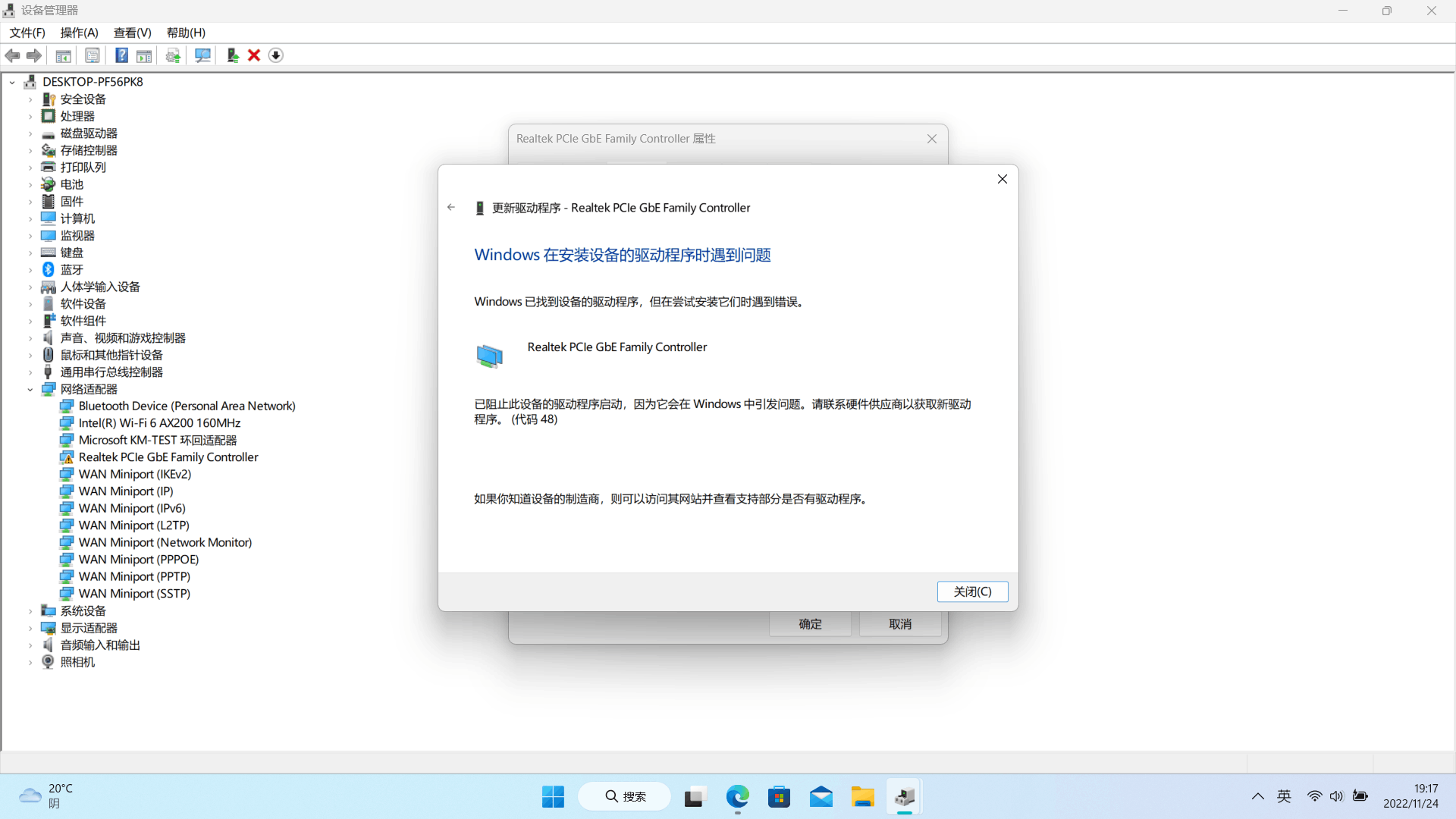Viewport: 1456px width, 819px height.
Task: Click the red X uninstall device icon
Action: (254, 55)
